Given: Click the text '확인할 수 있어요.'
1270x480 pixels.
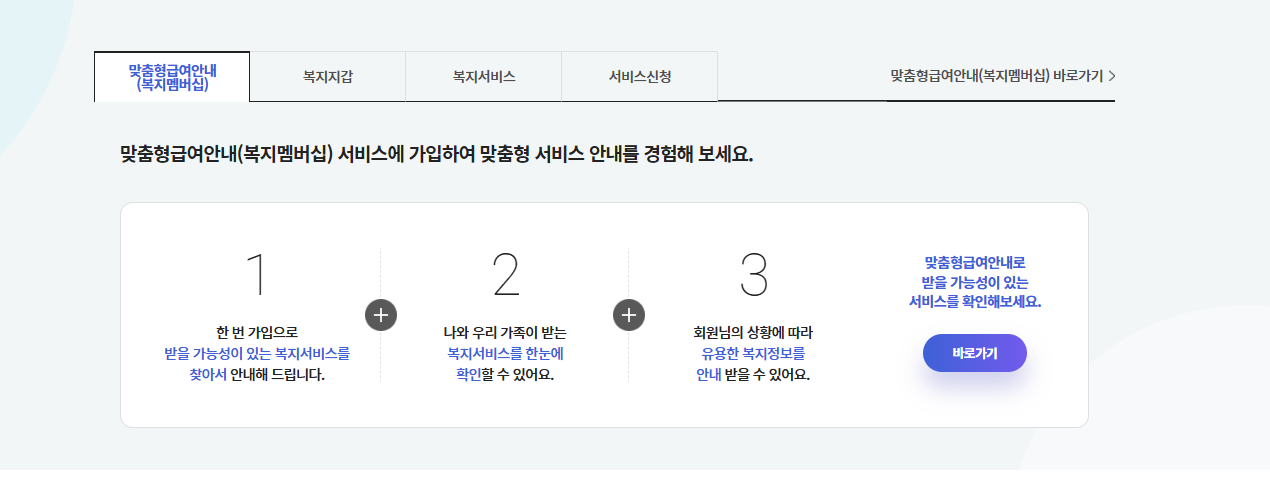Looking at the screenshot, I should pos(506,376).
